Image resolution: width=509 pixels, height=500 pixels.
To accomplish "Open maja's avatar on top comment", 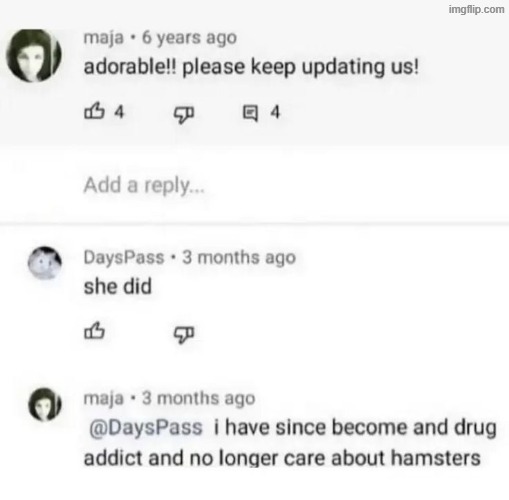I will click(x=34, y=55).
